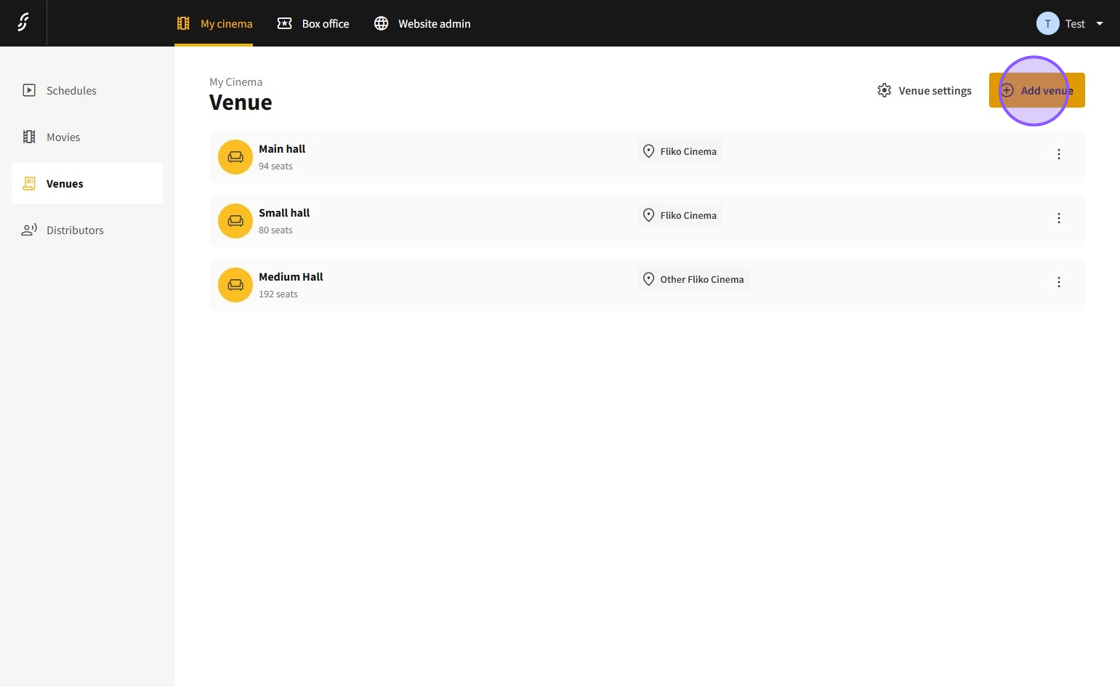
Task: Open Main hall three-dot options menu
Action: tap(1058, 154)
